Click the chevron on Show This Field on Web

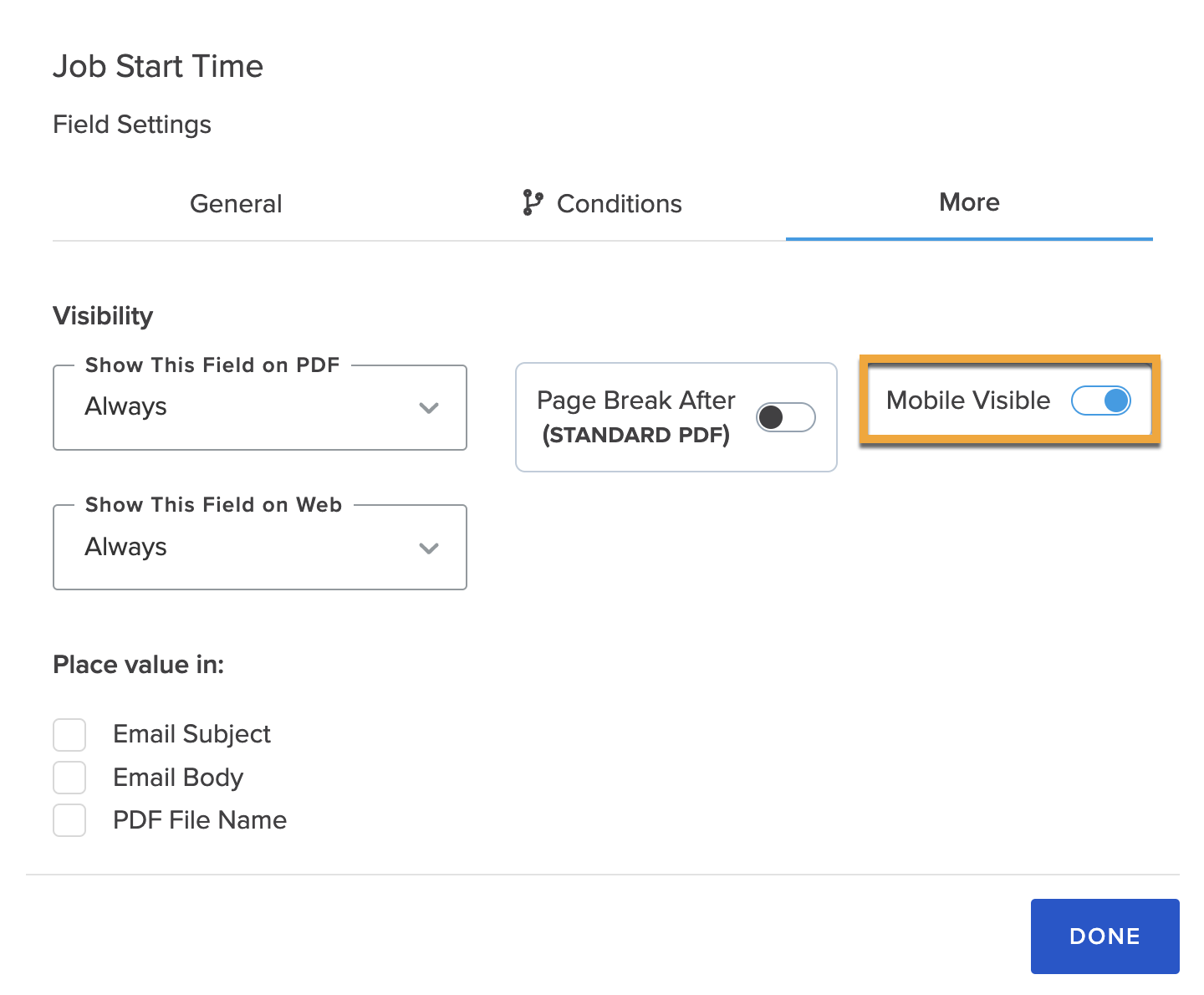point(429,549)
